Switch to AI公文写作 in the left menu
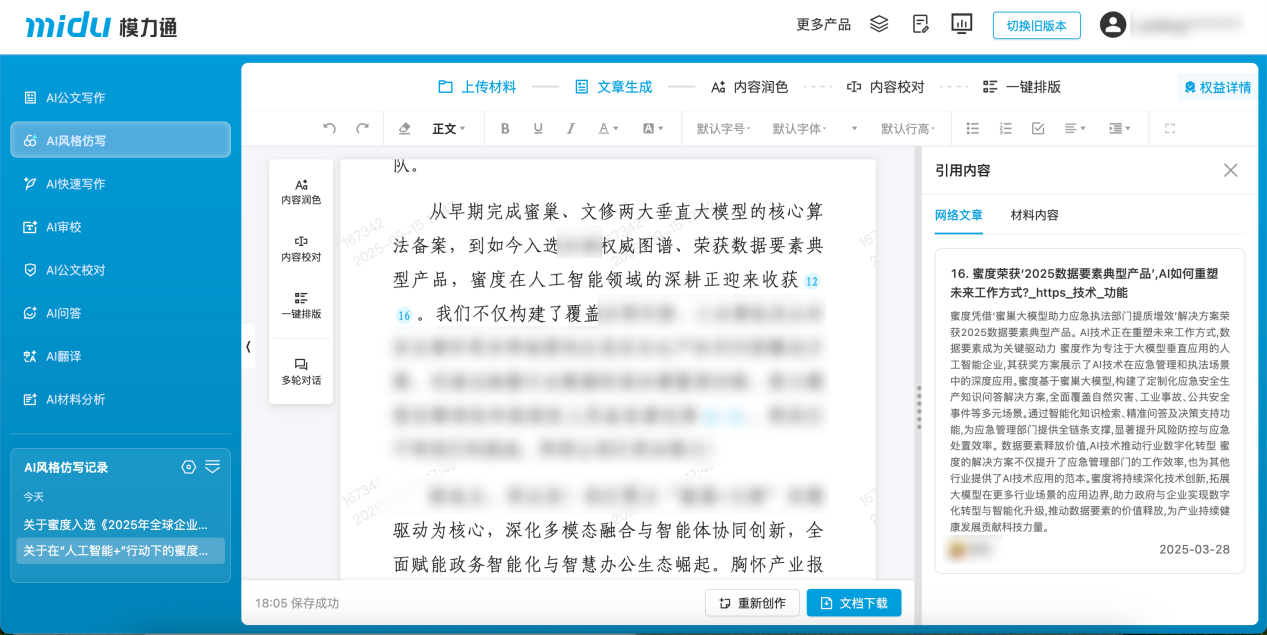This screenshot has height=635, width=1267. pyautogui.click(x=62, y=97)
